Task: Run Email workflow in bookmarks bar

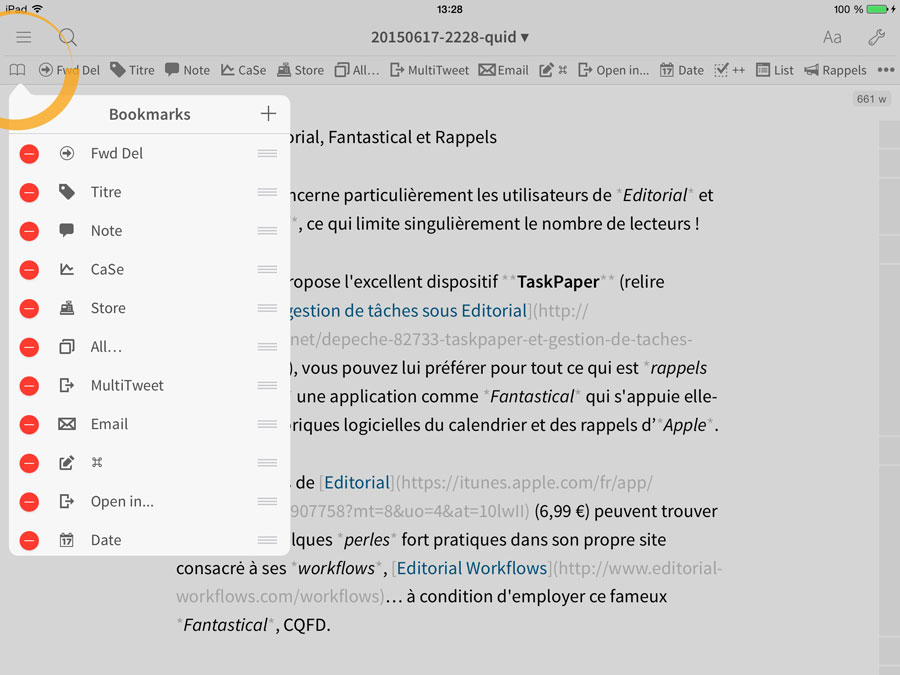Action: 503,70
